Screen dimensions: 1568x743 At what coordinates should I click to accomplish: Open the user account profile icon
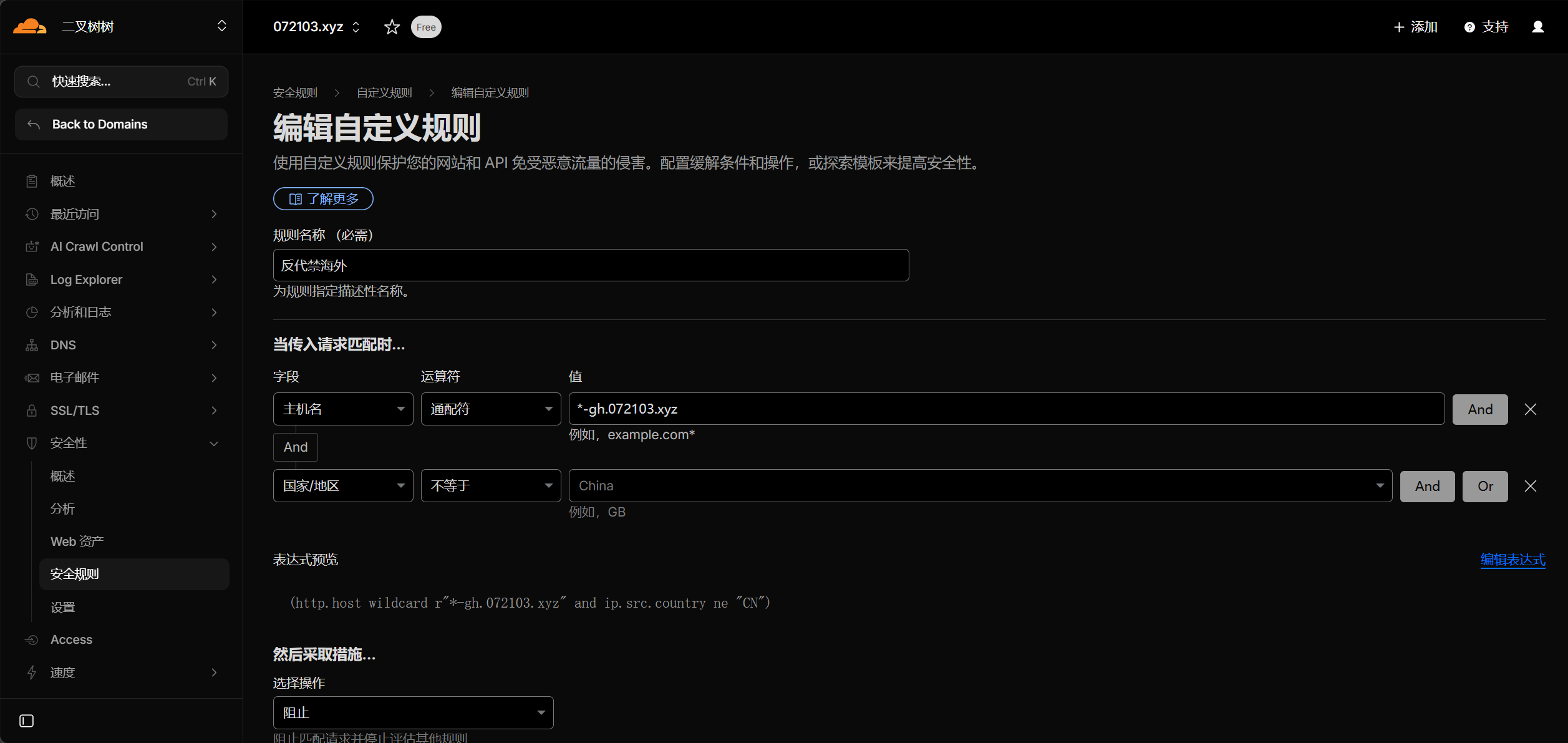tap(1537, 27)
